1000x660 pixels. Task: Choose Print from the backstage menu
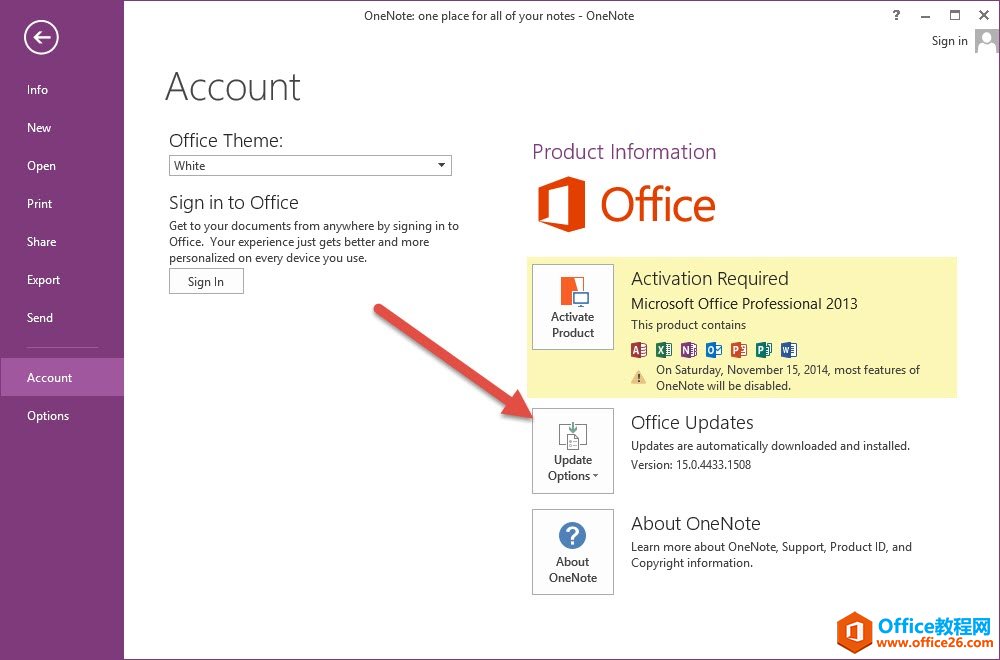pos(39,203)
